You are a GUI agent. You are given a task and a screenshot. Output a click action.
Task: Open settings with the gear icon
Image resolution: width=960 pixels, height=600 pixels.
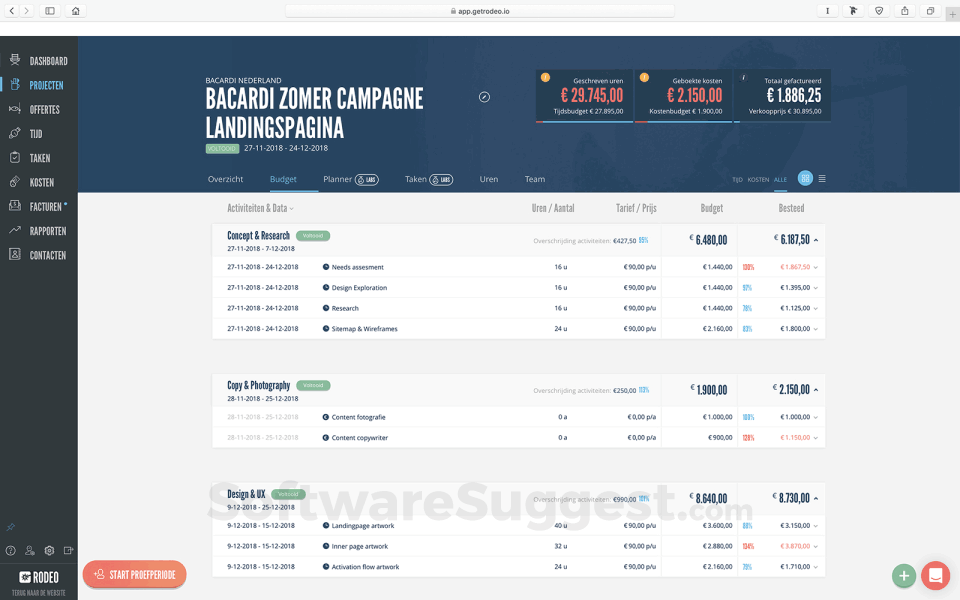click(50, 550)
